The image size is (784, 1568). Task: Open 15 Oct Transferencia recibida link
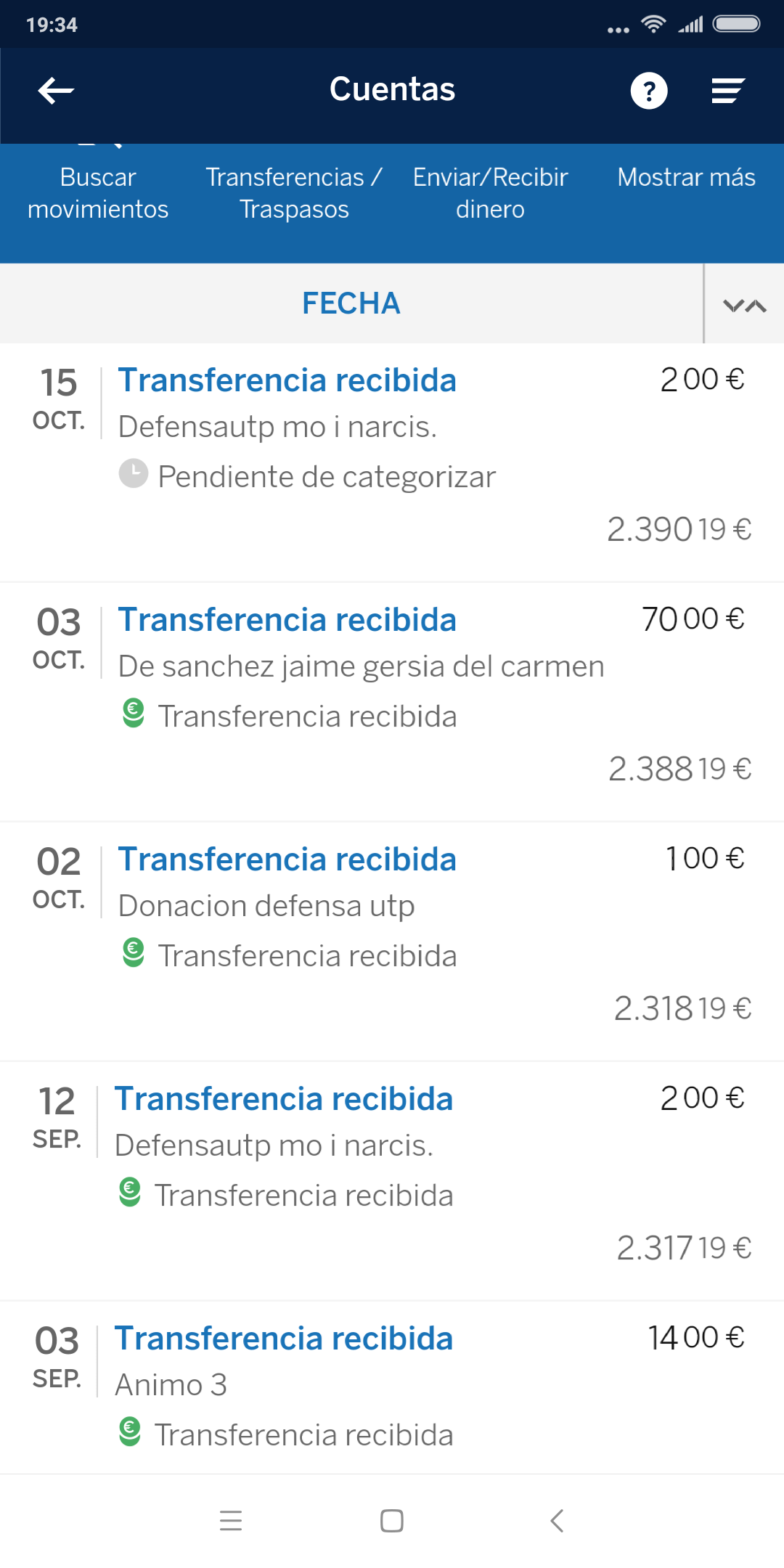pos(287,380)
